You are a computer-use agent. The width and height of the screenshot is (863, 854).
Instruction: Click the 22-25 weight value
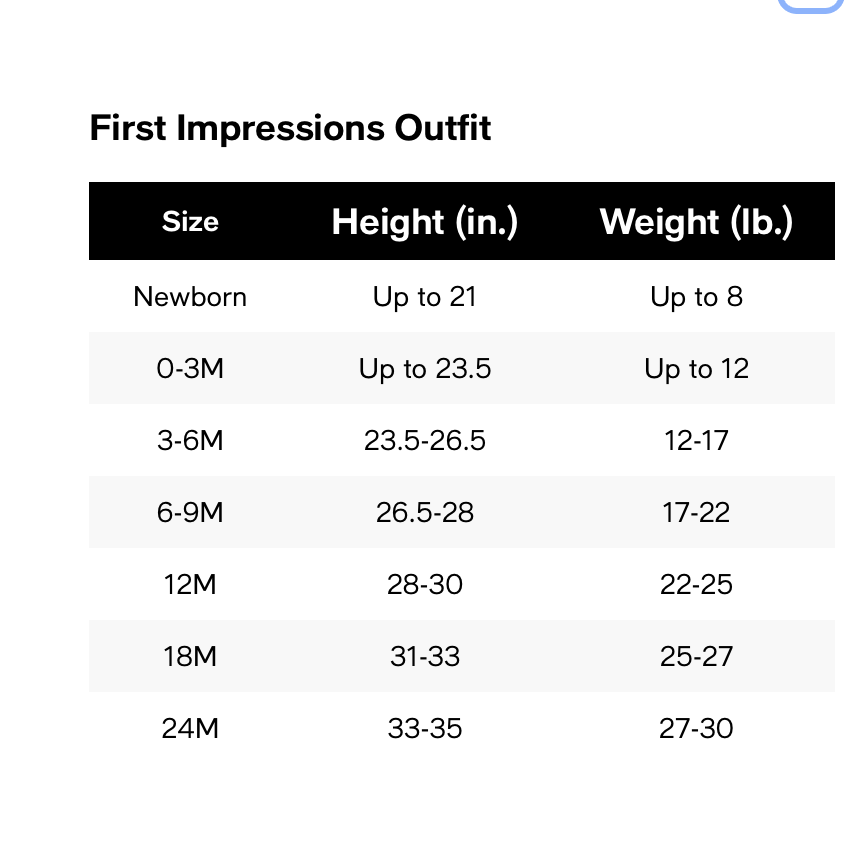(x=696, y=584)
